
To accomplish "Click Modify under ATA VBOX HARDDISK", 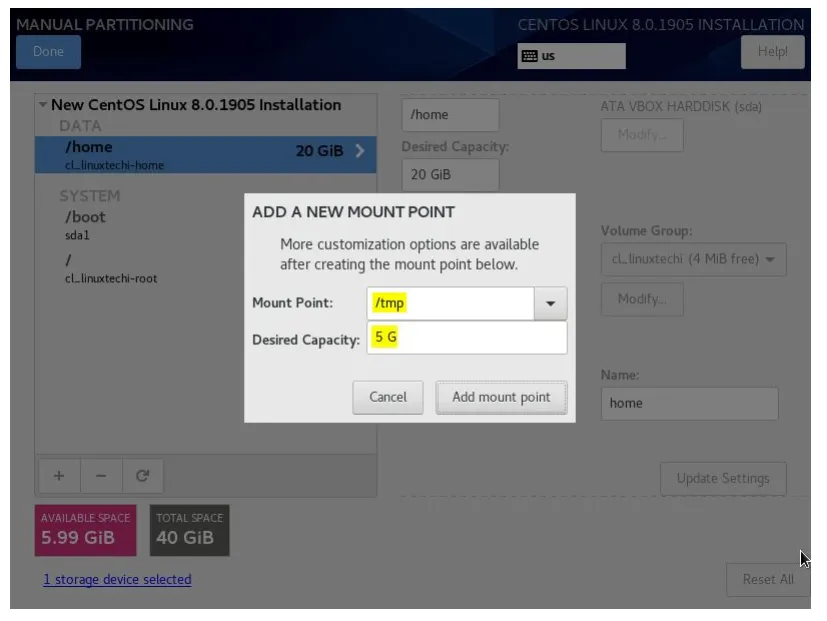I will (642, 135).
